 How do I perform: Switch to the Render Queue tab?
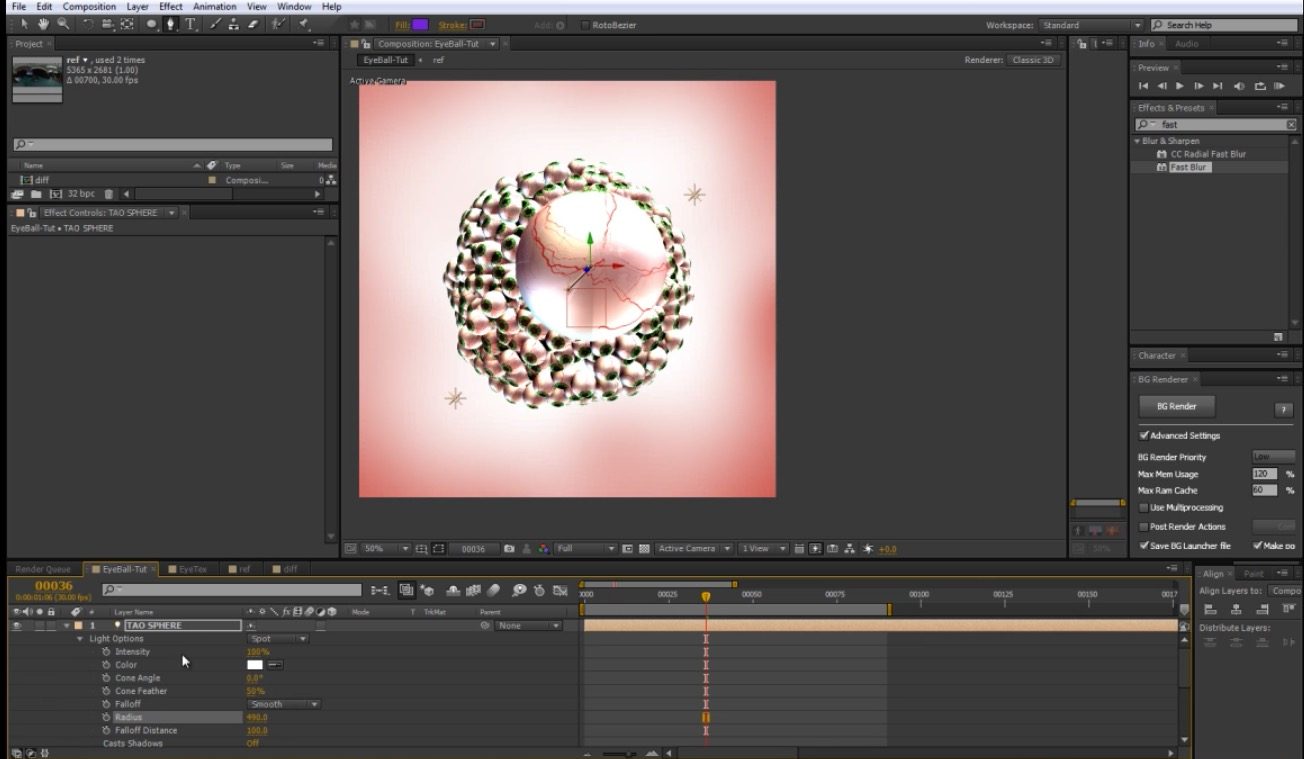[43, 569]
